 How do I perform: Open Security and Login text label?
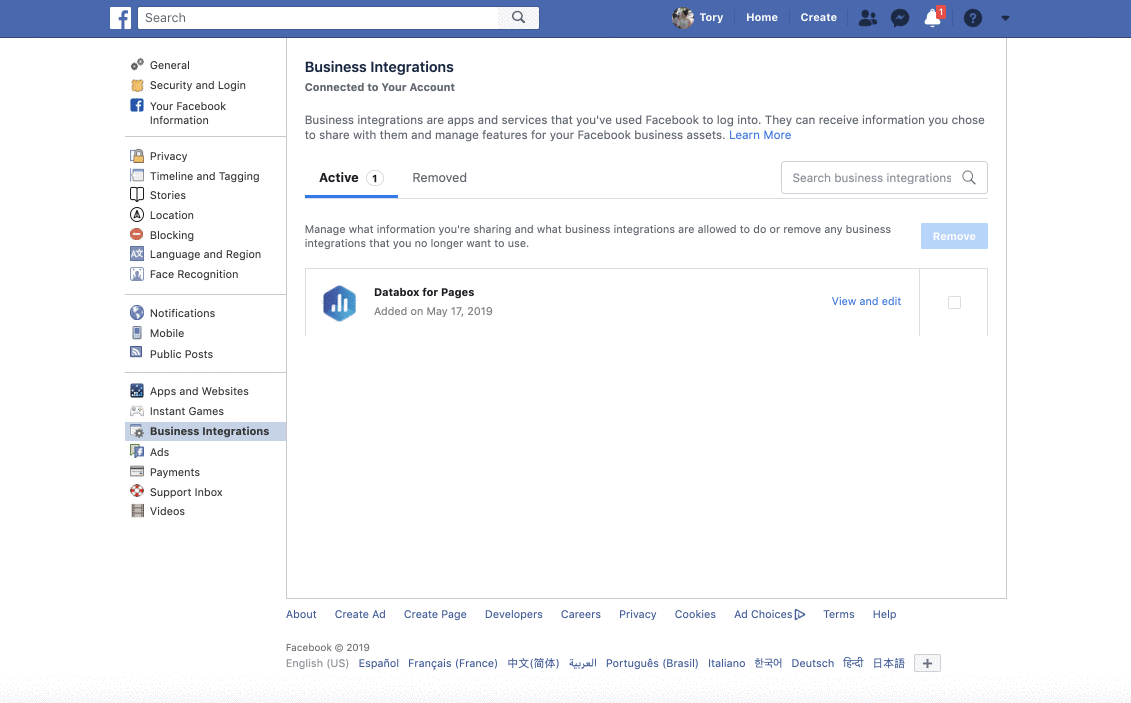[198, 85]
